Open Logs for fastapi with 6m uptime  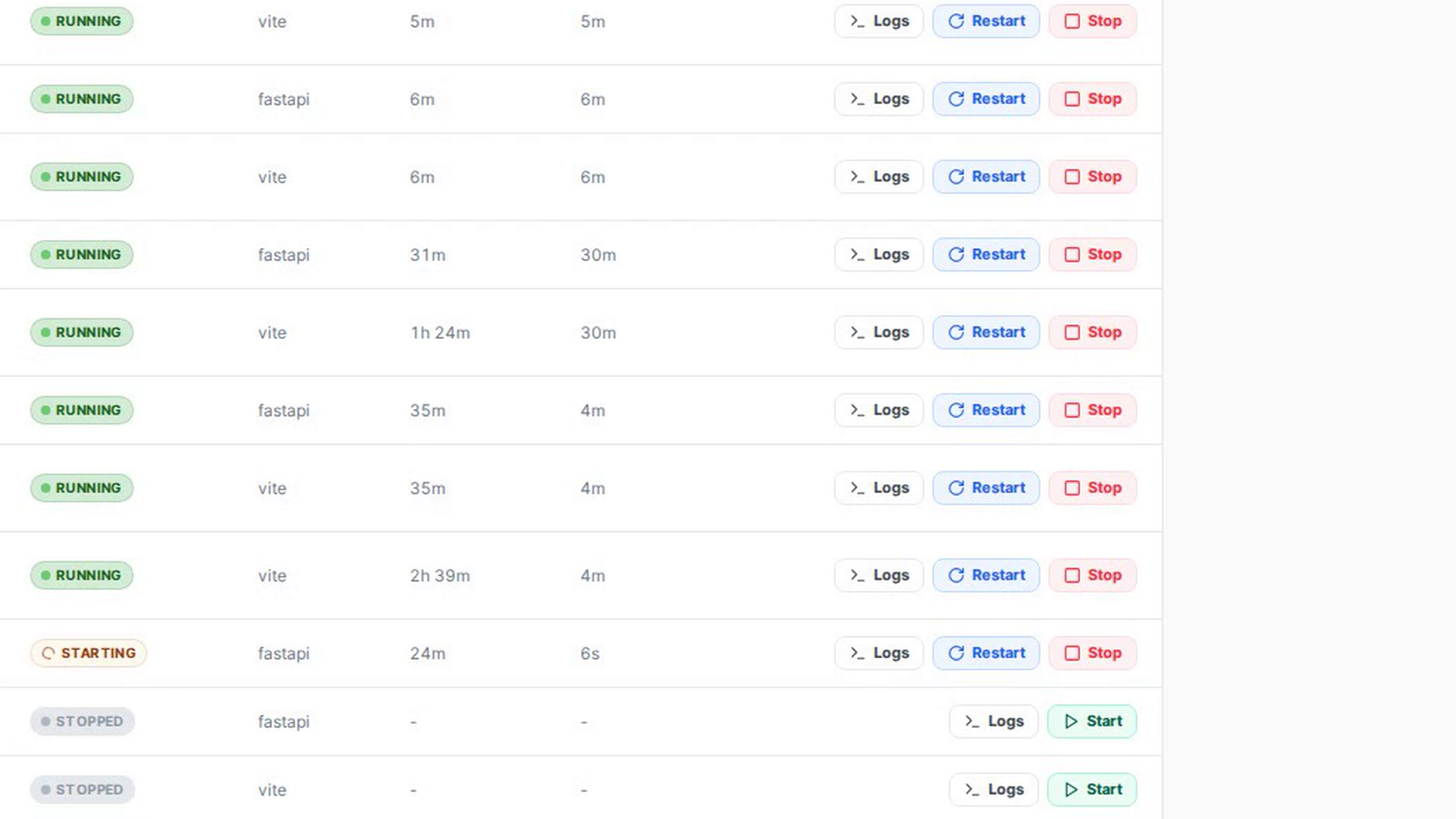(x=879, y=99)
